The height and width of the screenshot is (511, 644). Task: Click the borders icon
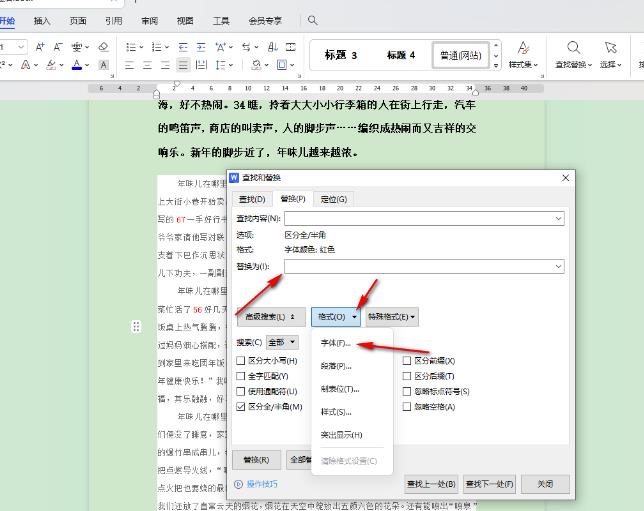click(x=282, y=65)
